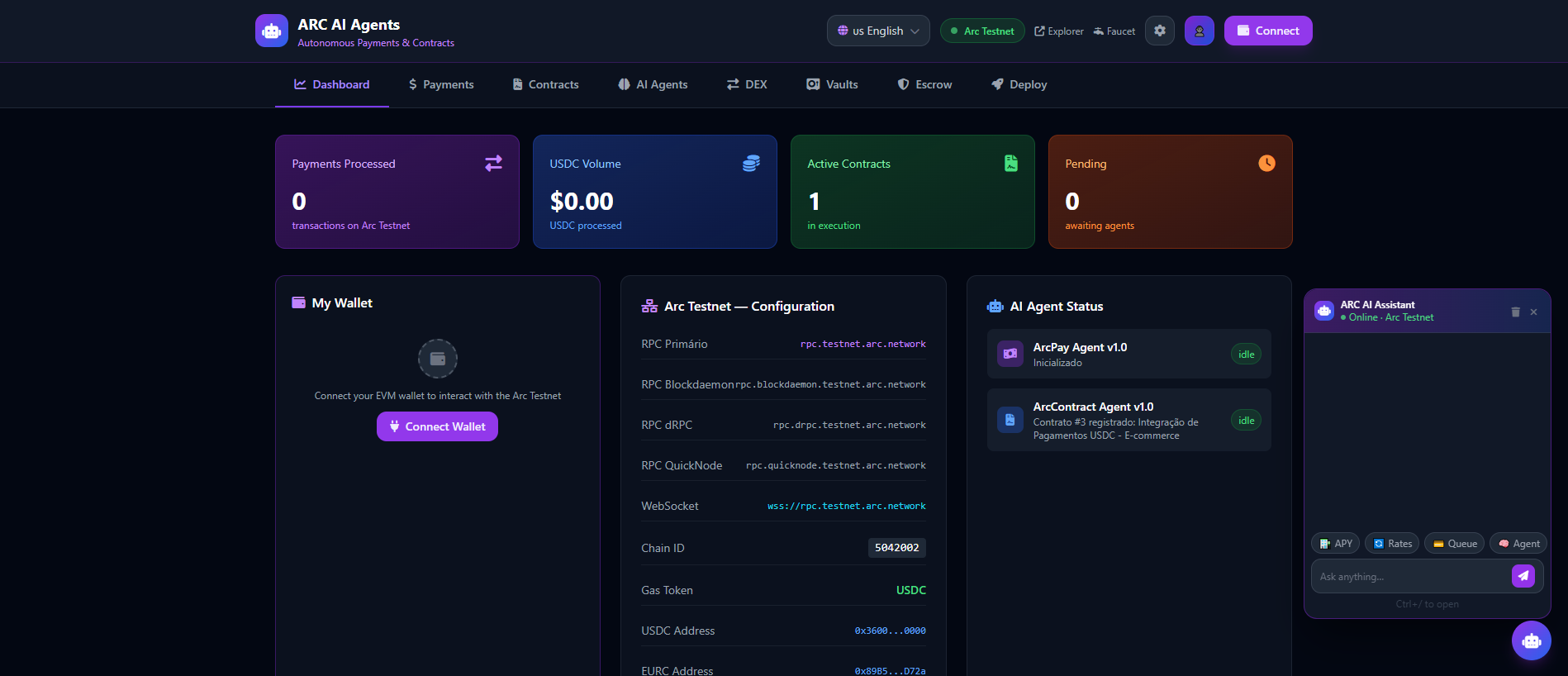
Task: Click the ArcContract Agent idle status badge
Action: [x=1246, y=420]
